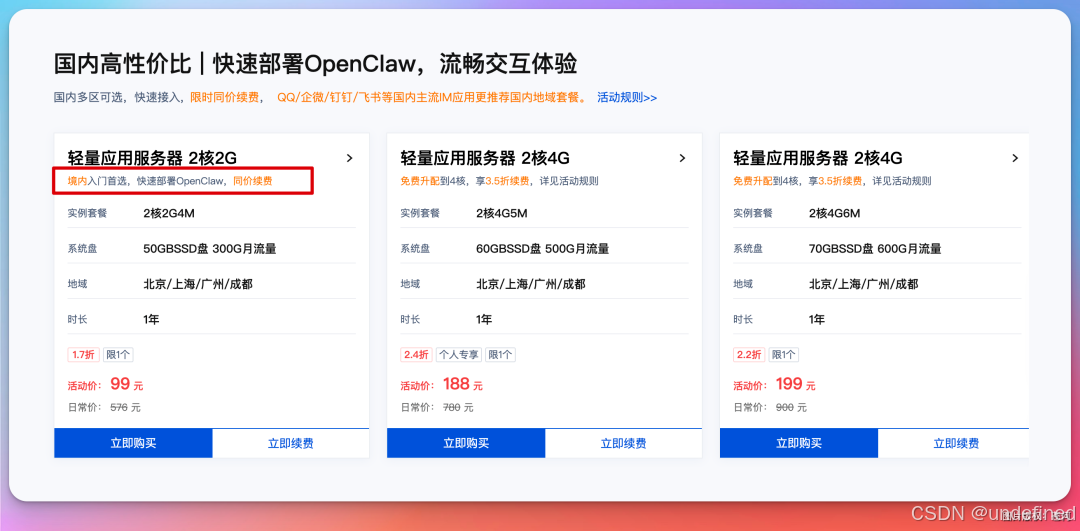Expand chevron arrow on 2核2G server card
This screenshot has height=531, width=1080.
pyautogui.click(x=349, y=158)
